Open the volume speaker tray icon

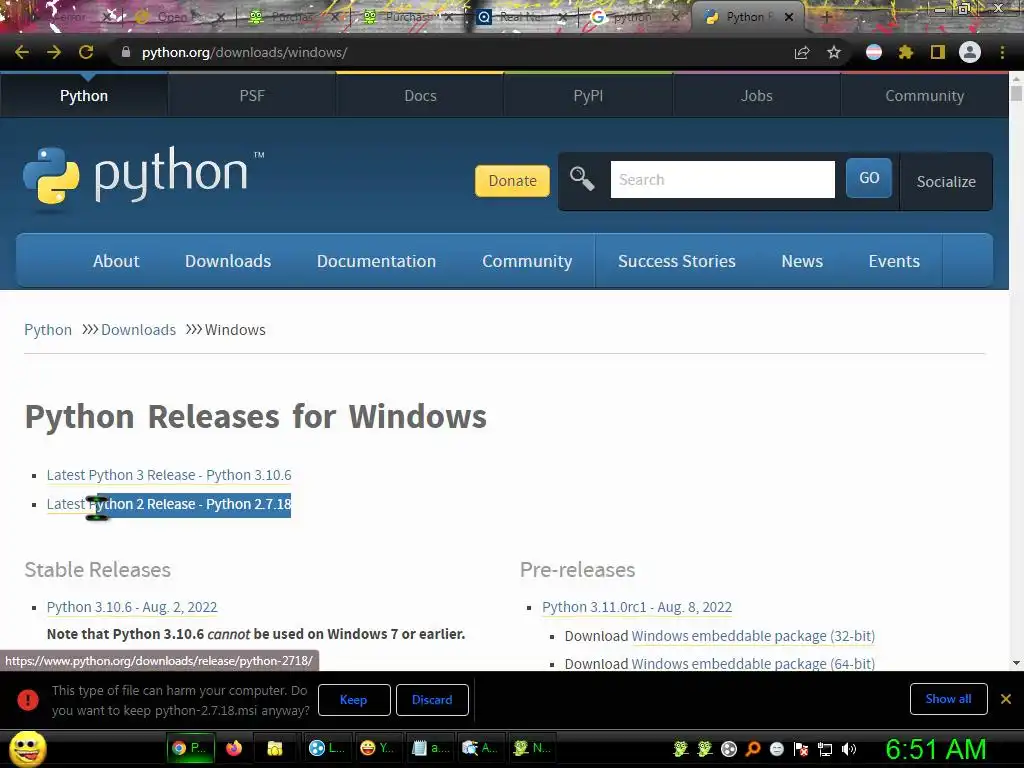coord(848,749)
